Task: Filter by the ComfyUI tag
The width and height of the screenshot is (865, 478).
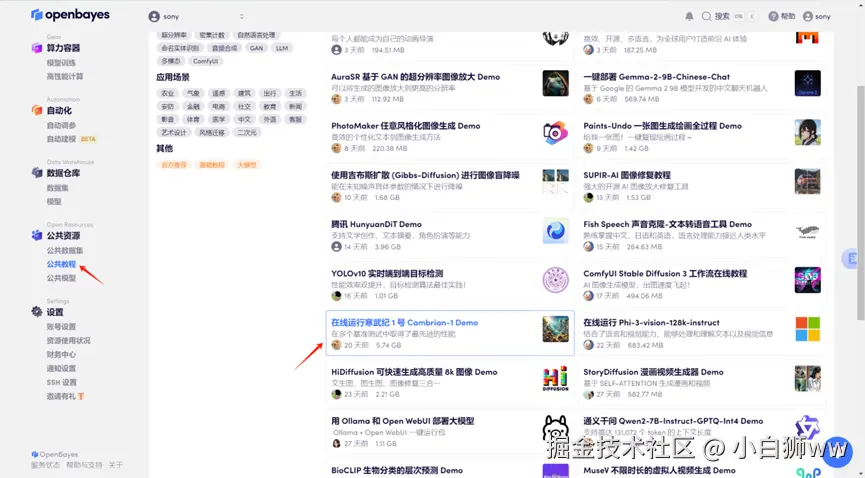Action: pos(206,61)
